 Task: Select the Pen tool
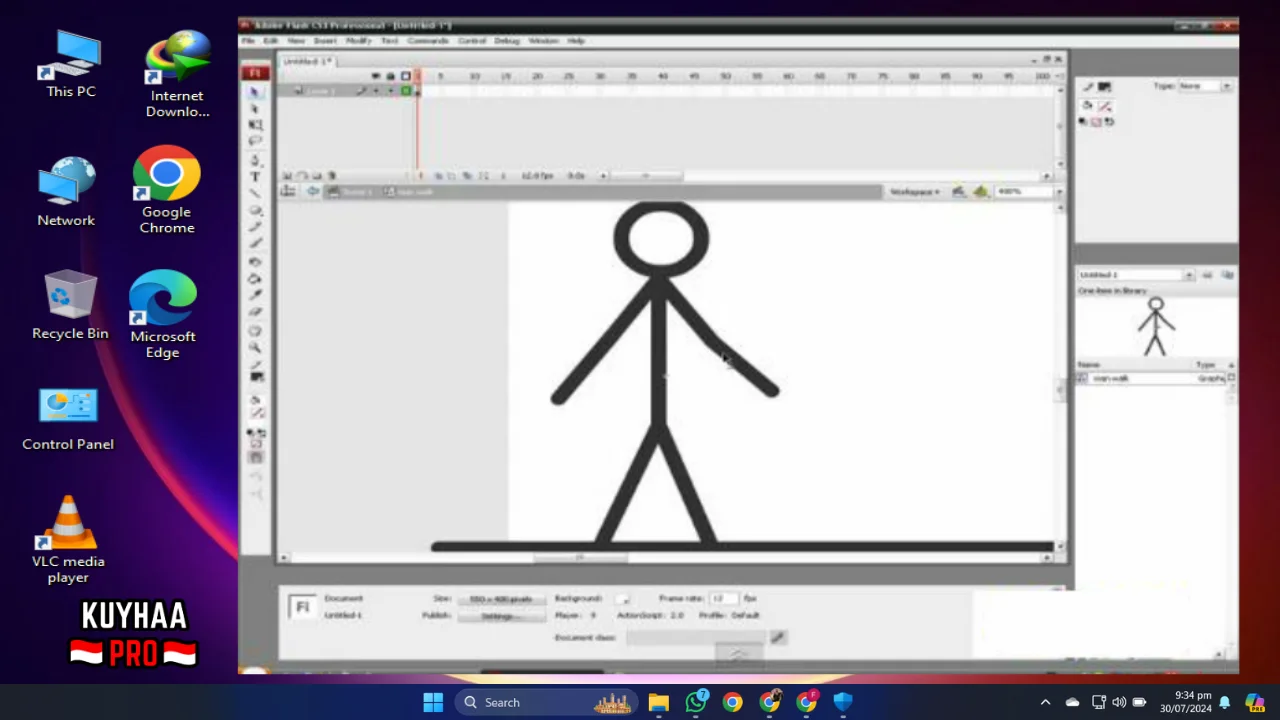[255, 160]
